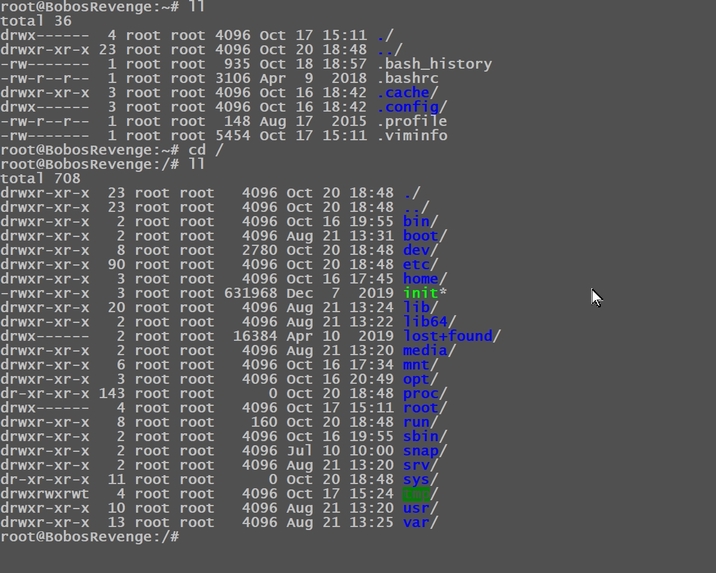The height and width of the screenshot is (573, 716).
Task: Click the dev directory name
Action: (416, 250)
